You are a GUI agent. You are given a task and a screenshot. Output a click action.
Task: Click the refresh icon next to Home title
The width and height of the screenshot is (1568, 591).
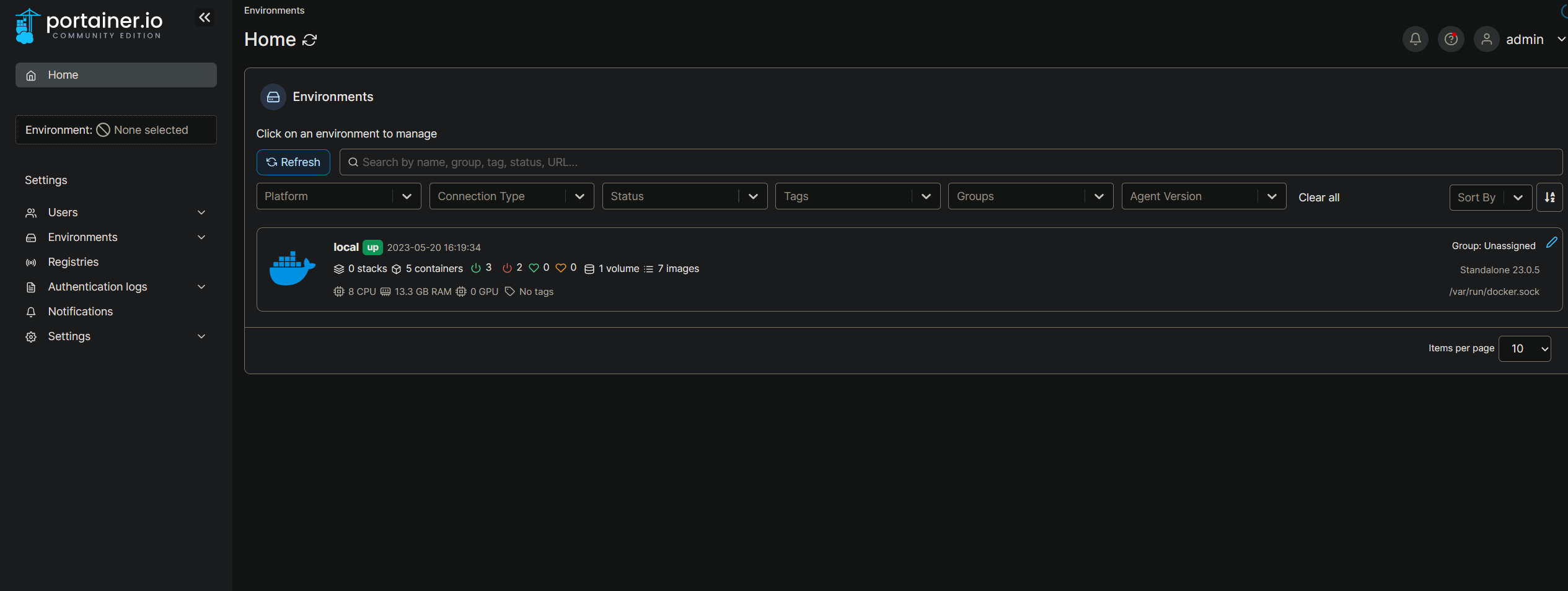tap(309, 40)
